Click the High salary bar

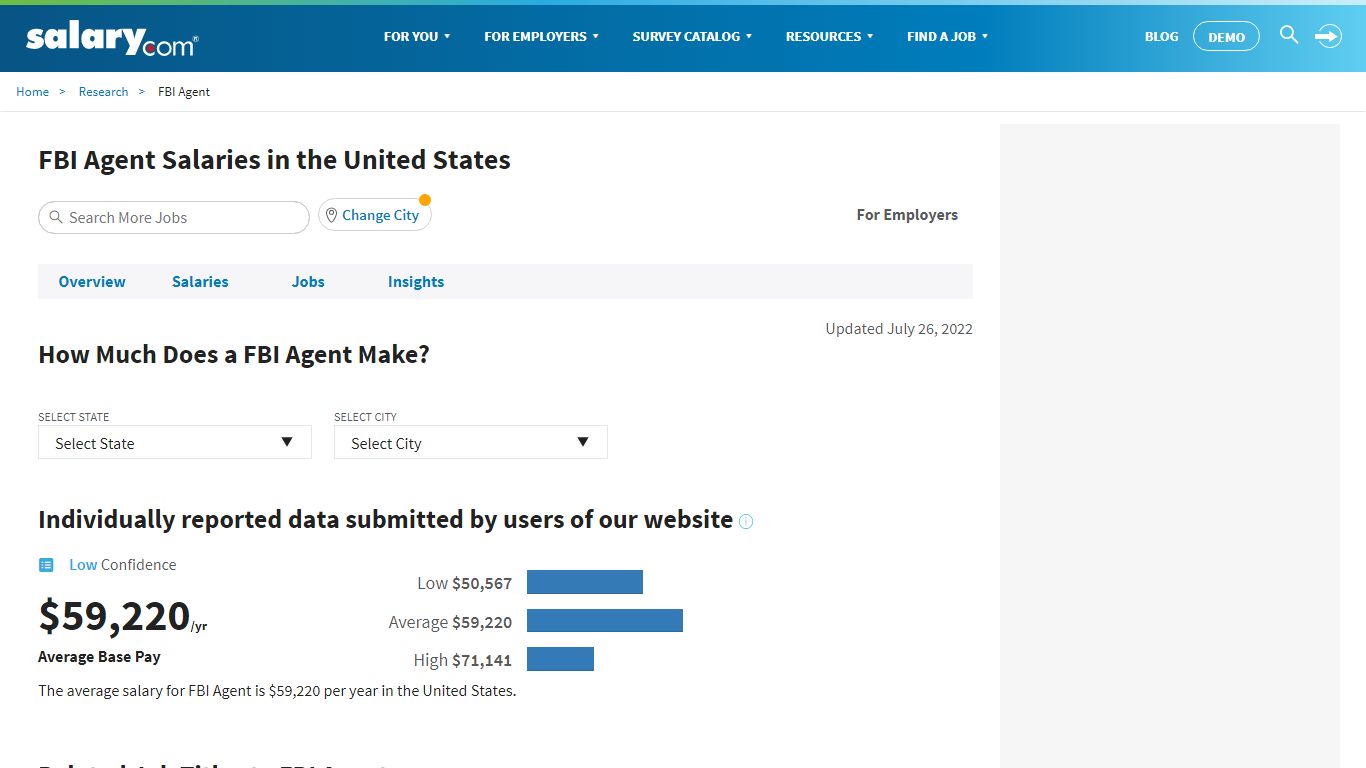tap(560, 659)
